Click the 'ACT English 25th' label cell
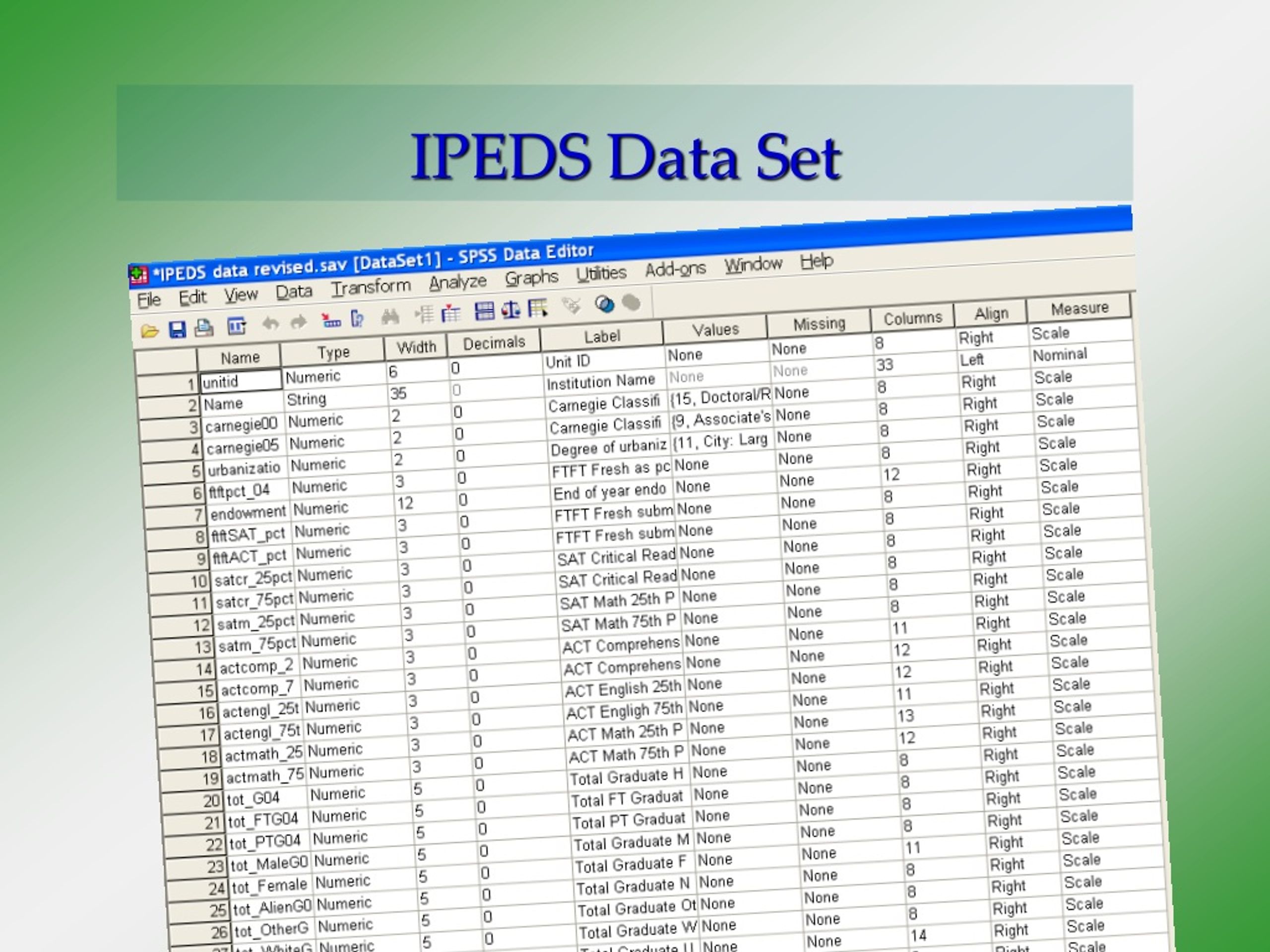The width and height of the screenshot is (1270, 952). click(624, 689)
